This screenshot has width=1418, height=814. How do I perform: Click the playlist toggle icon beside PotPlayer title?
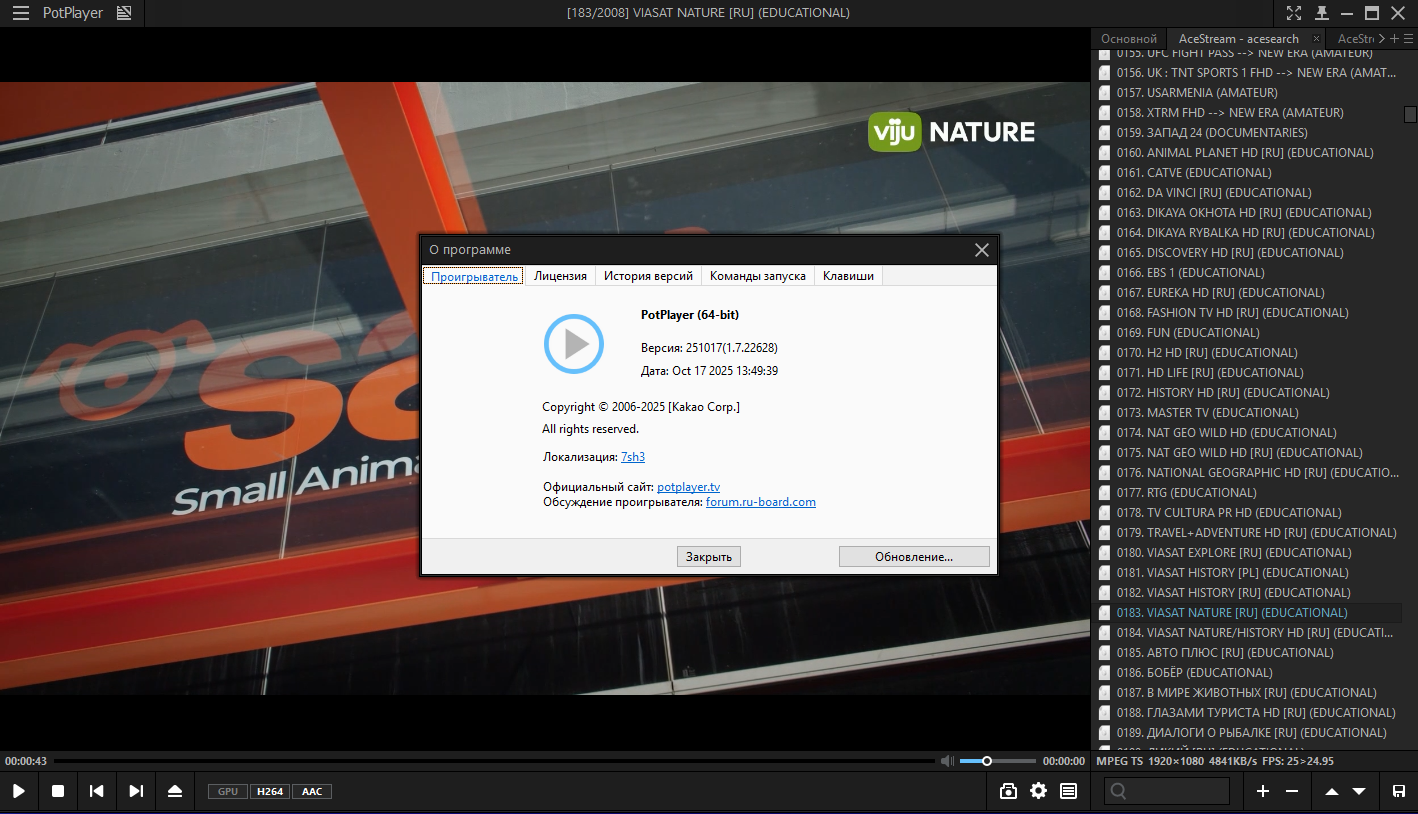click(x=124, y=13)
